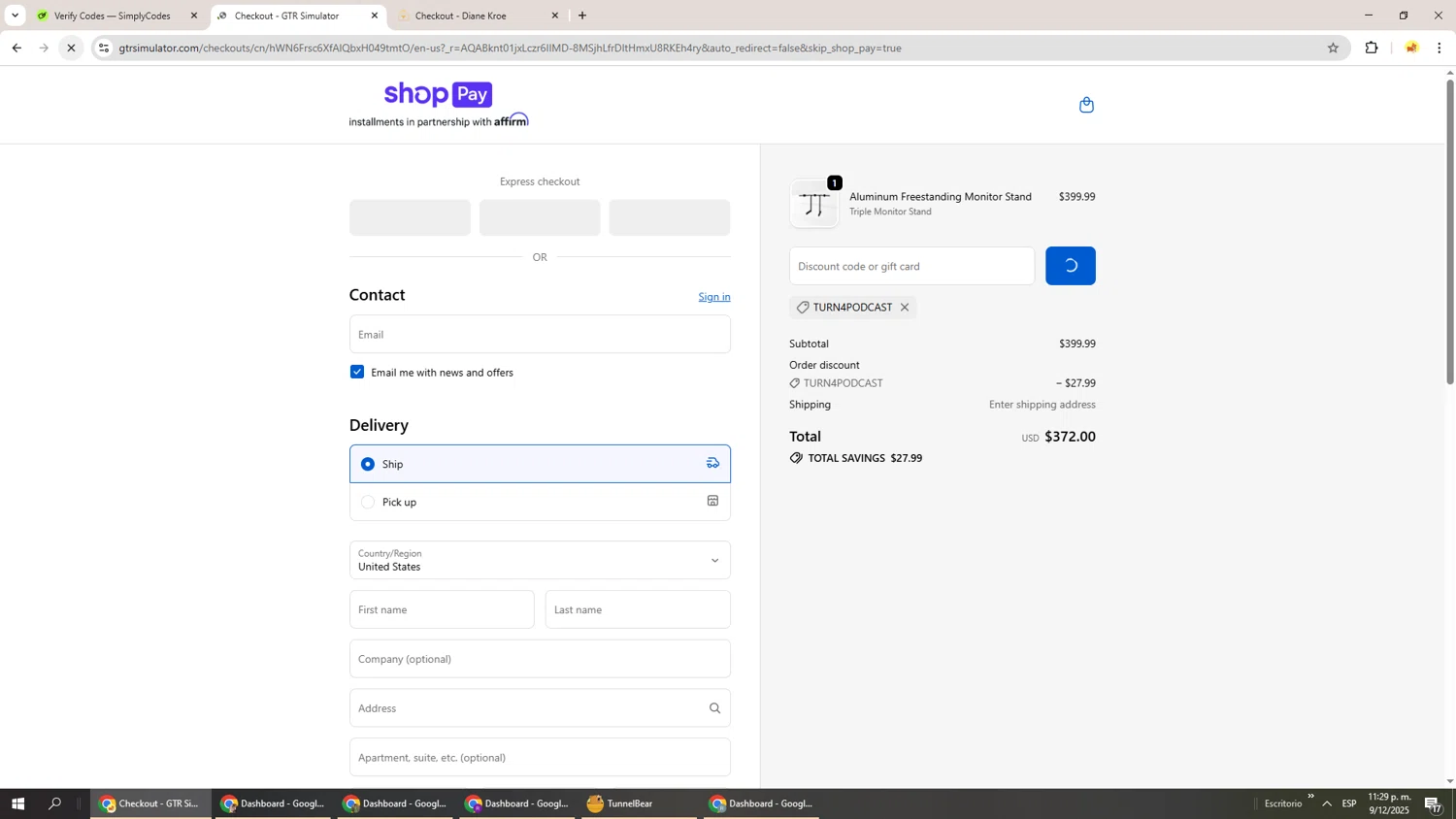This screenshot has height=819, width=1456.
Task: Click the browser address bar URL
Action: (510, 48)
